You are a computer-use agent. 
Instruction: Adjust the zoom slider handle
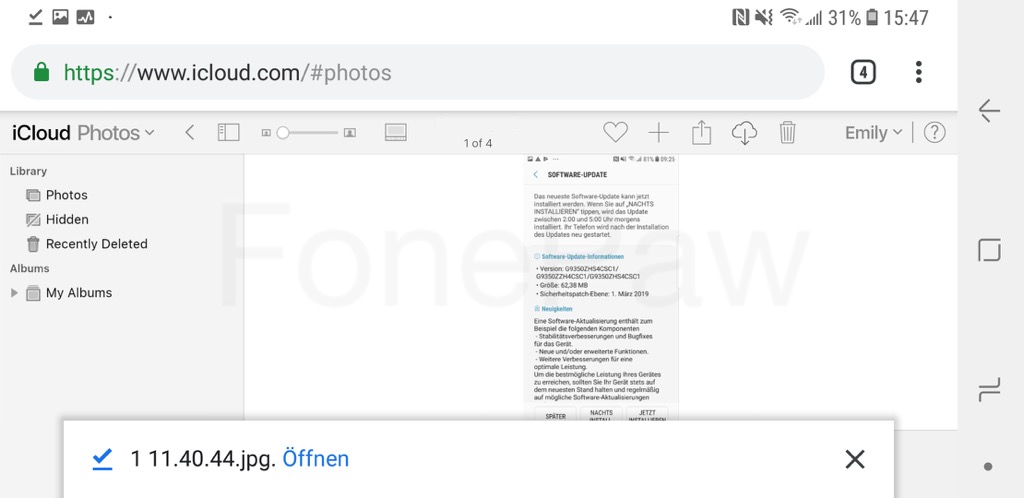pos(283,133)
